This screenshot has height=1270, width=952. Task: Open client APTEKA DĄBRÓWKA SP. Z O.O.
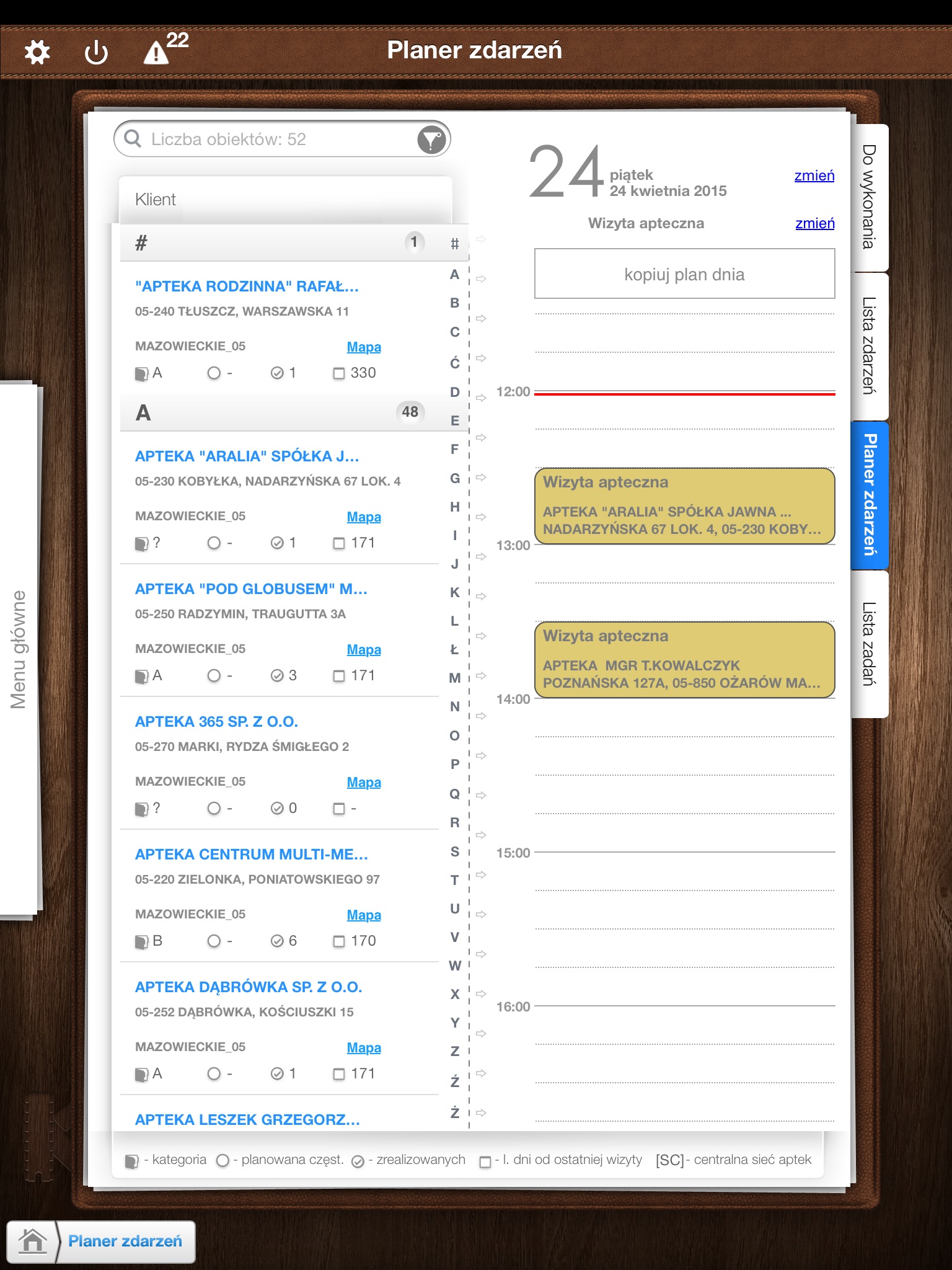(x=249, y=987)
